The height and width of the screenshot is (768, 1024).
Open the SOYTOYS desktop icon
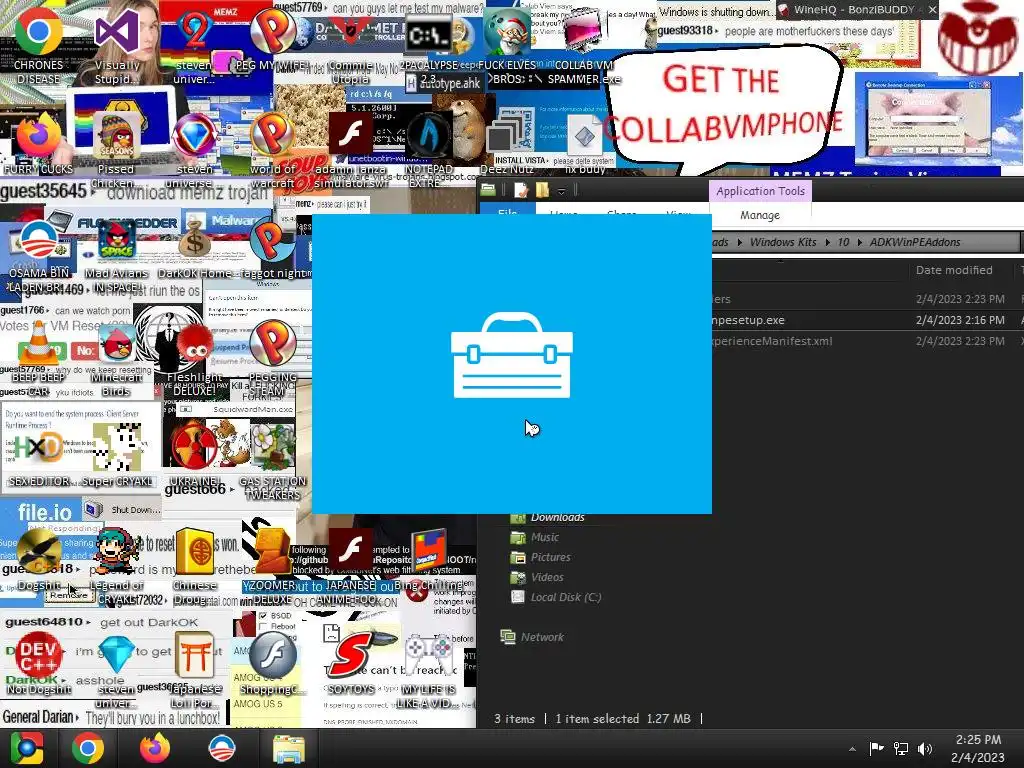coord(351,664)
